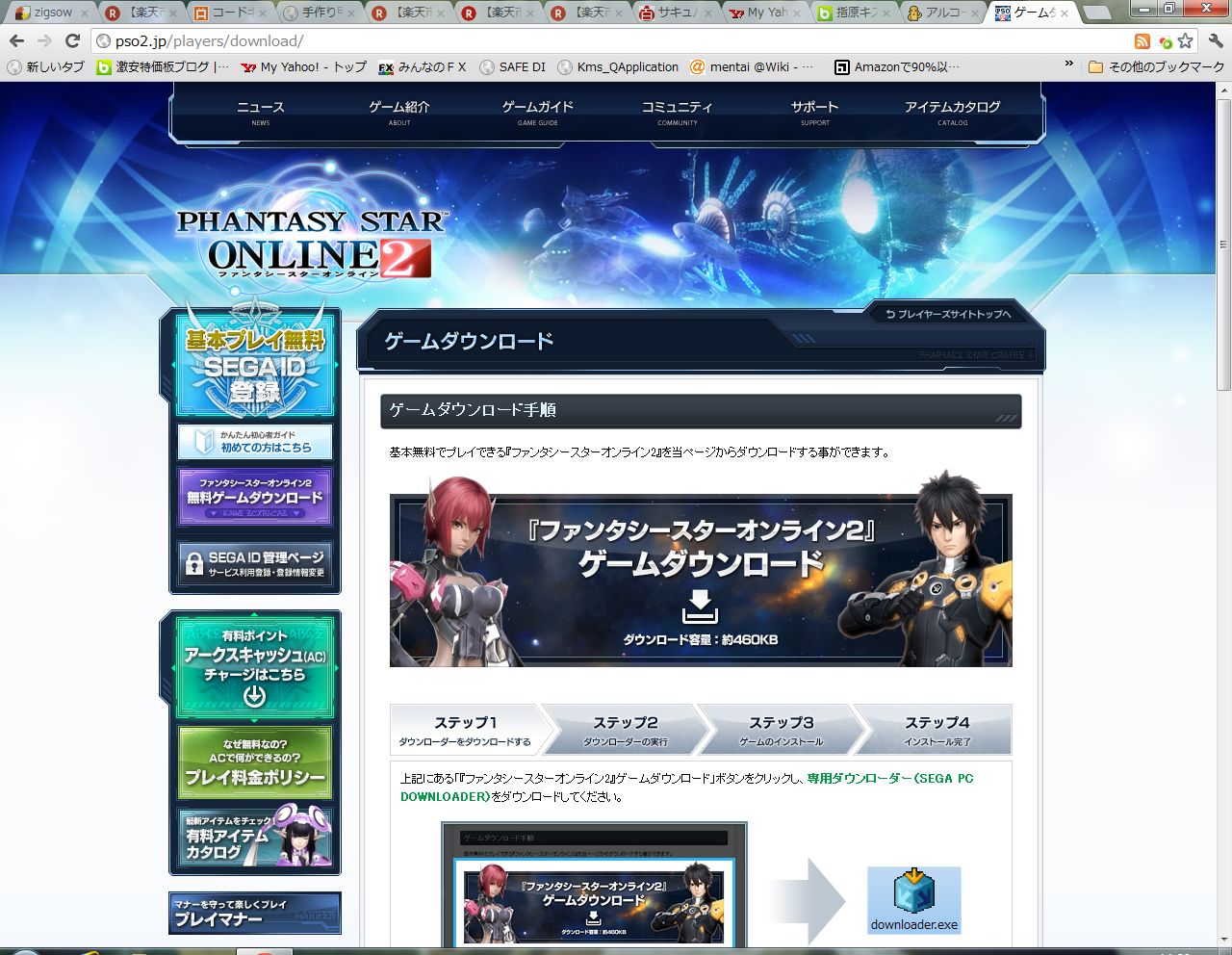Open the 新しいタブ bookmark
1232x955 pixels.
tap(46, 66)
